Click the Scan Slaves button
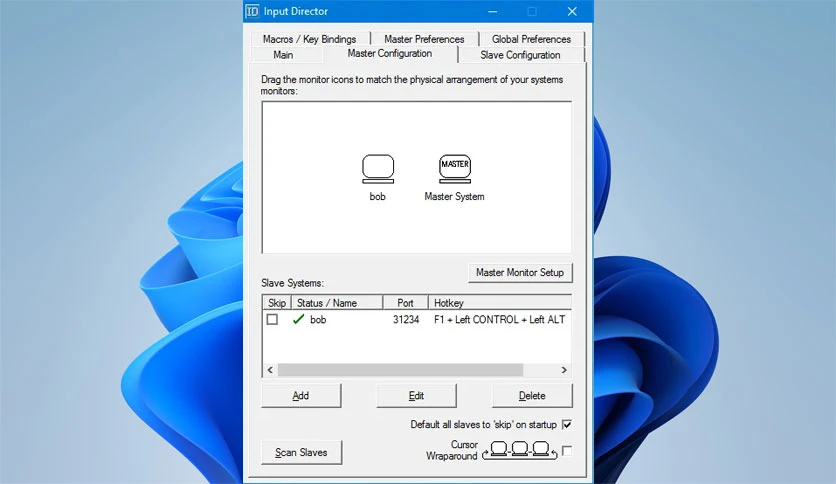The width and height of the screenshot is (836, 484). point(301,453)
